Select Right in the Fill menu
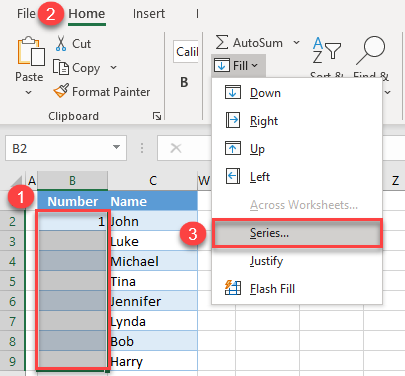This screenshot has width=405, height=376. [x=297, y=121]
